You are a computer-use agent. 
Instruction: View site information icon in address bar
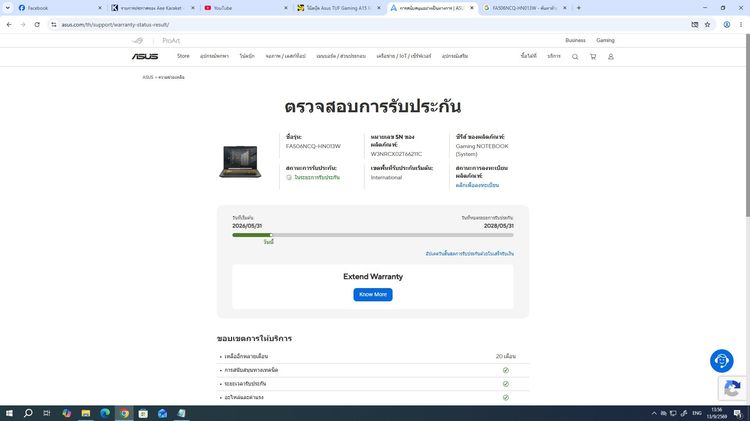(x=54, y=24)
